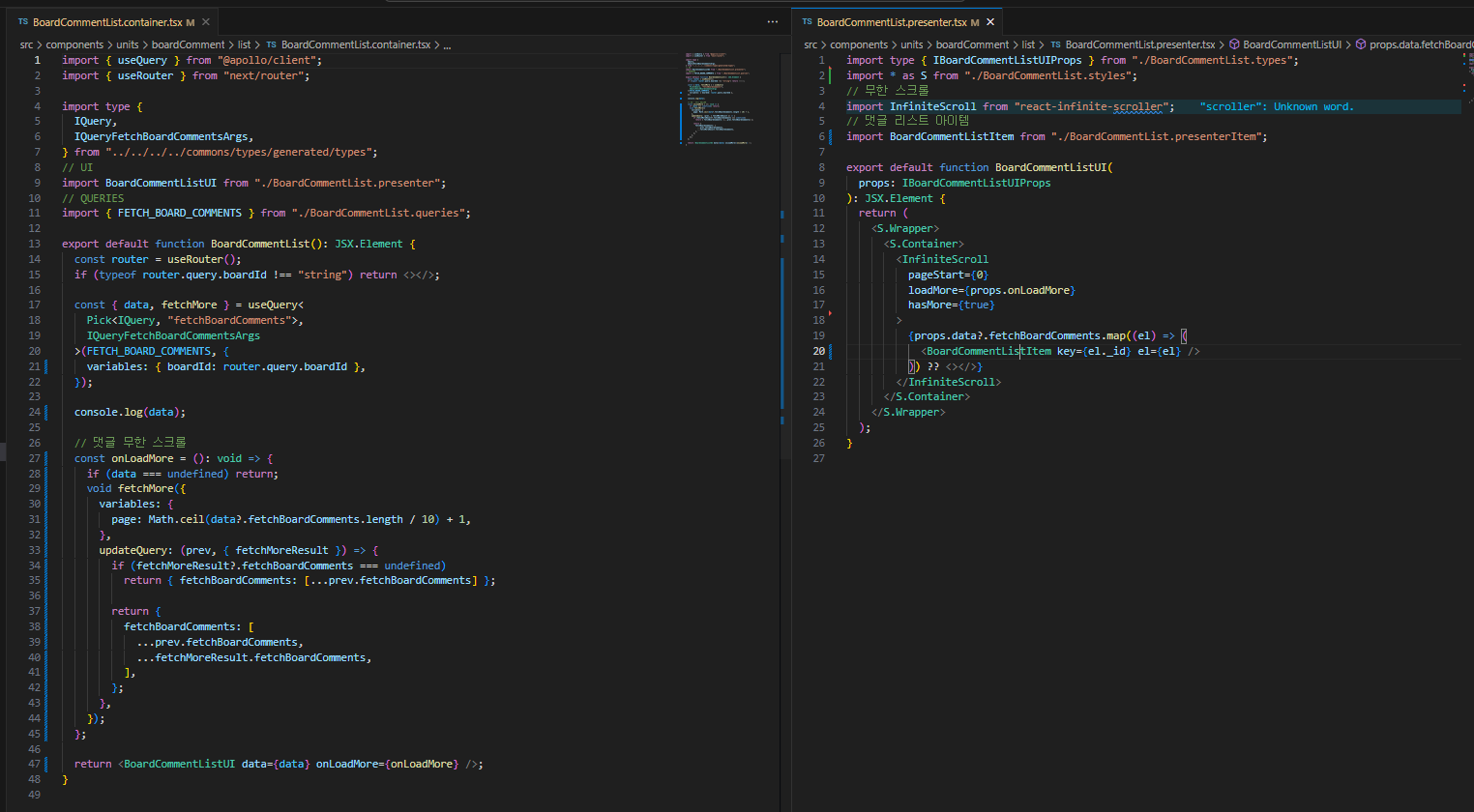This screenshot has height=812, width=1474.
Task: Click 'boardComment' breadcrumb in container editor
Action: click(x=188, y=44)
